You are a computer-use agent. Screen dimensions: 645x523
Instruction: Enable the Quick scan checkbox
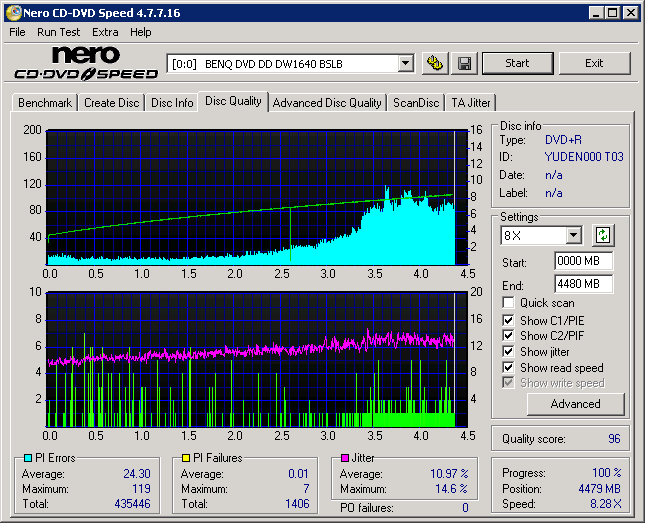(x=509, y=303)
